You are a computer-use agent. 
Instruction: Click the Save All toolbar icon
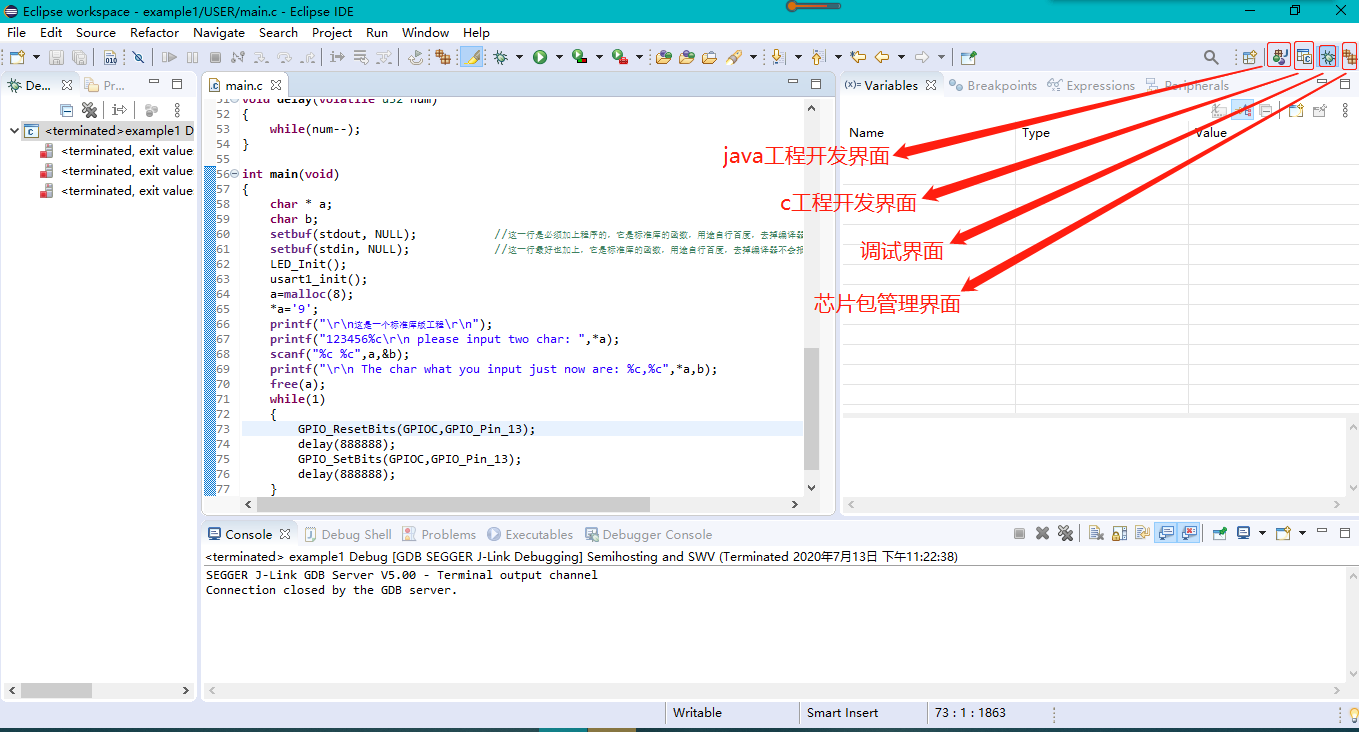[79, 57]
